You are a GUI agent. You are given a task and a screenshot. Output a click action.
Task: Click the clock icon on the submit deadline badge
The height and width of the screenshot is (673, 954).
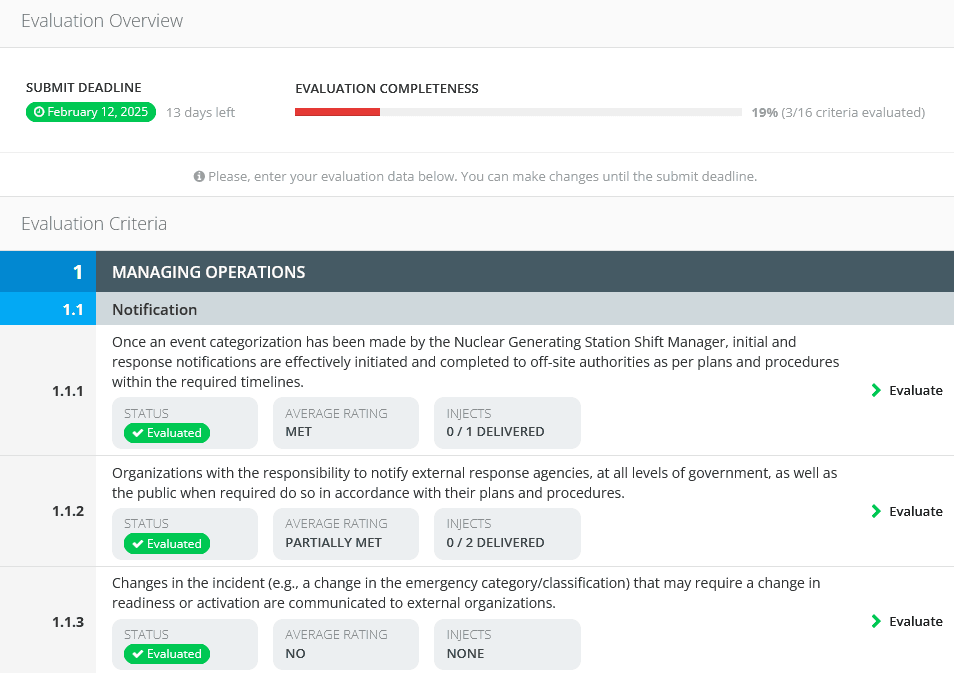click(x=39, y=112)
